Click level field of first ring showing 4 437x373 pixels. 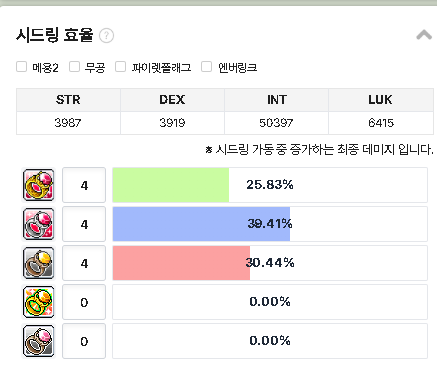[84, 185]
